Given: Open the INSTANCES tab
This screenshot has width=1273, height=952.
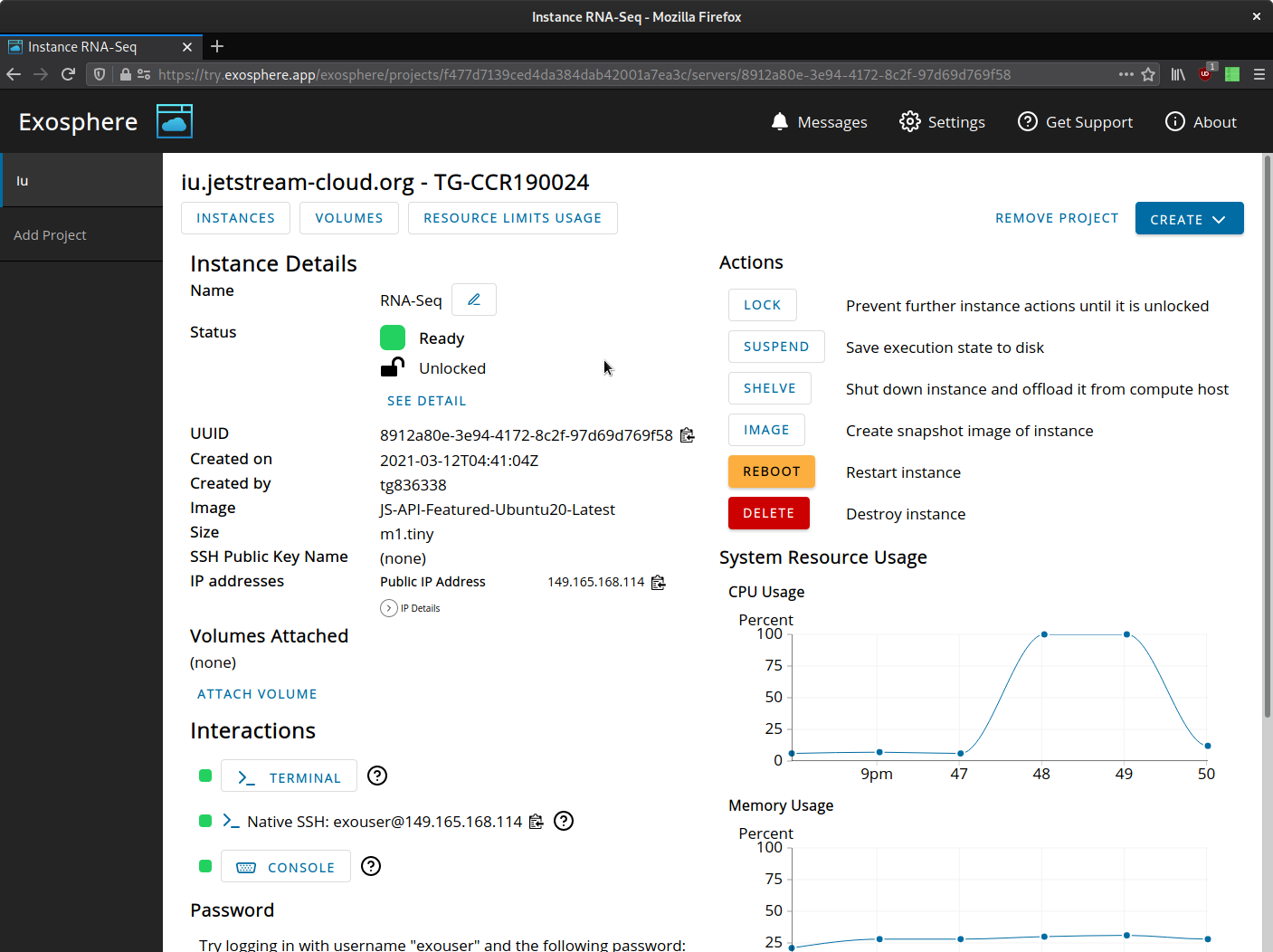Looking at the screenshot, I should [235, 218].
